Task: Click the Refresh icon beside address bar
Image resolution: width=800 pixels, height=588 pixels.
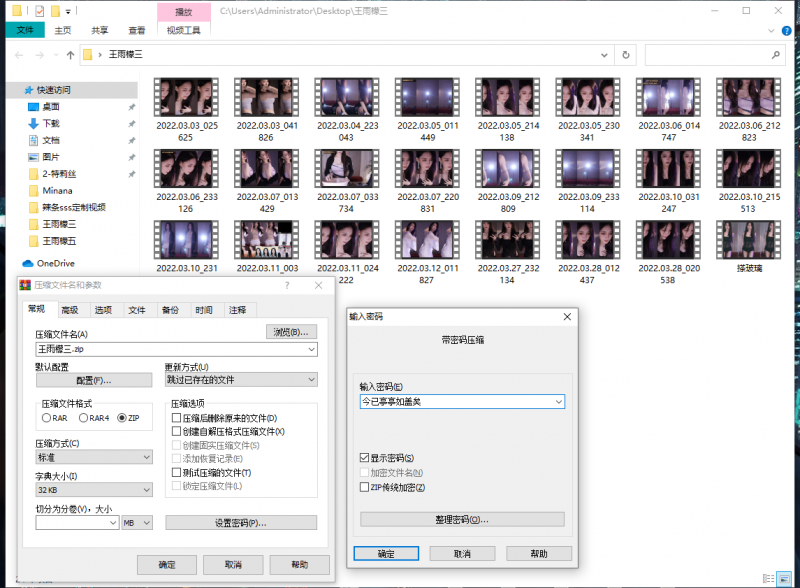Action: (626, 54)
